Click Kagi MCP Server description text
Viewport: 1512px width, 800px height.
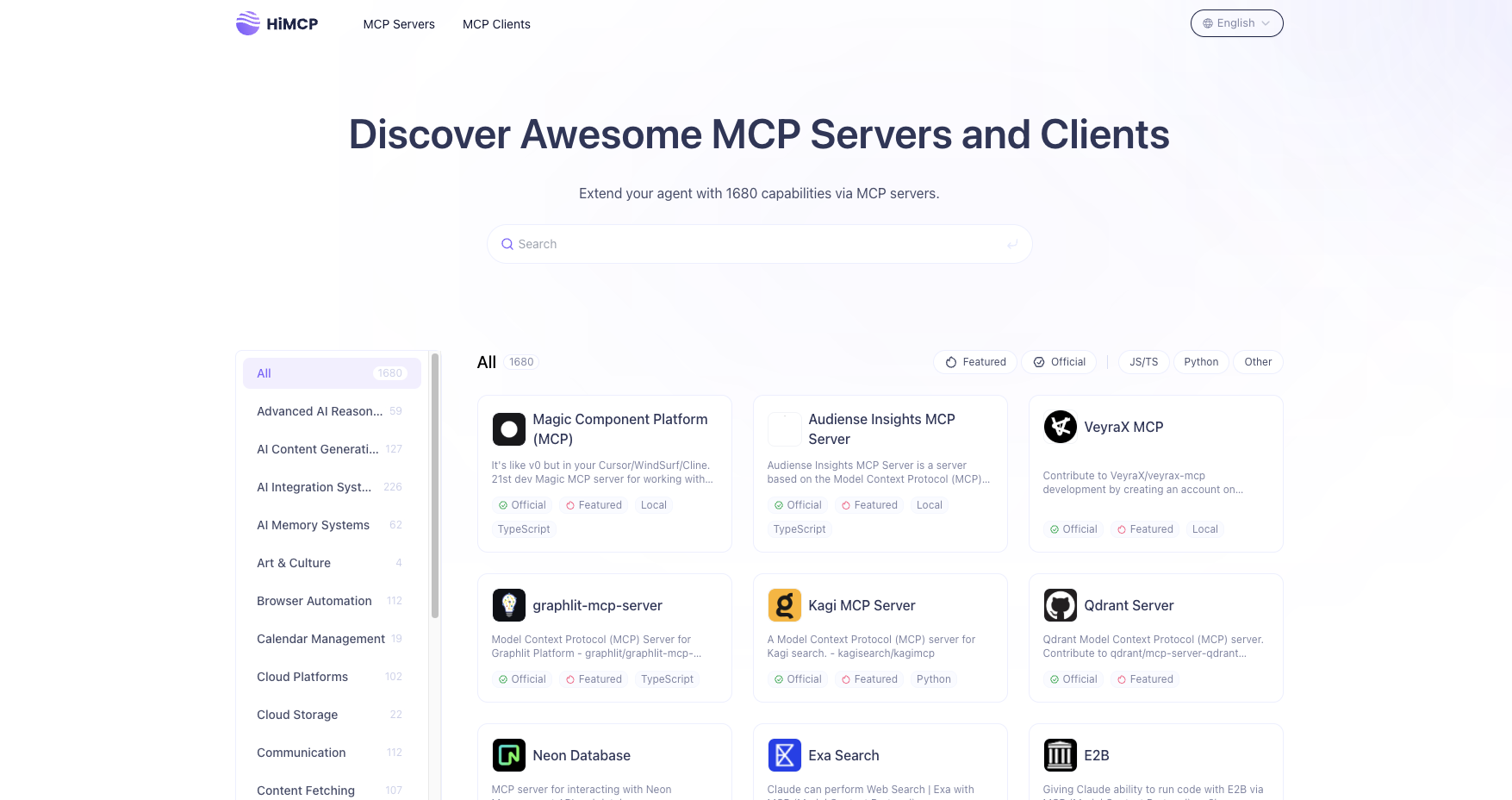[871, 647]
